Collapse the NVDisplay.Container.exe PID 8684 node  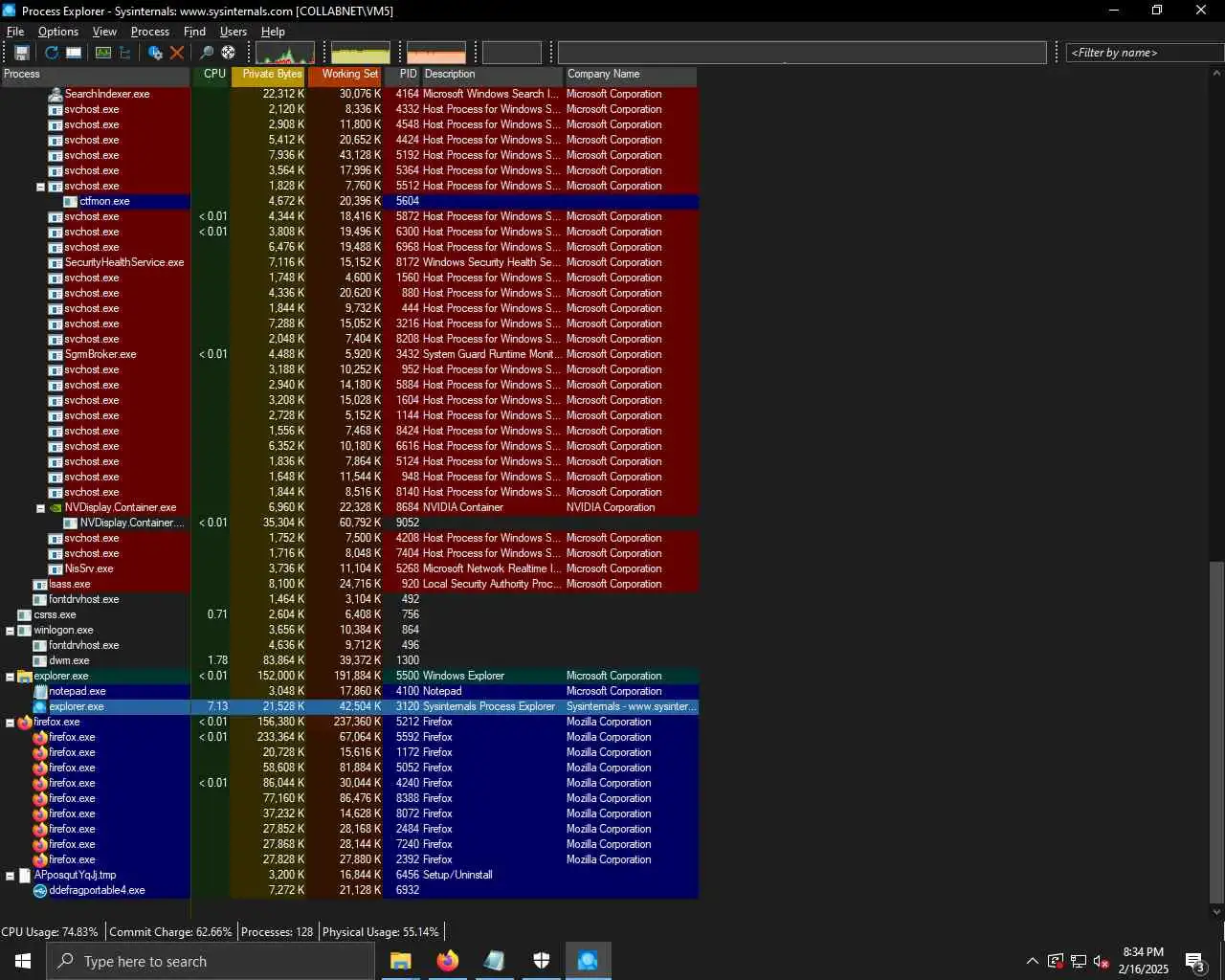pyautogui.click(x=40, y=508)
